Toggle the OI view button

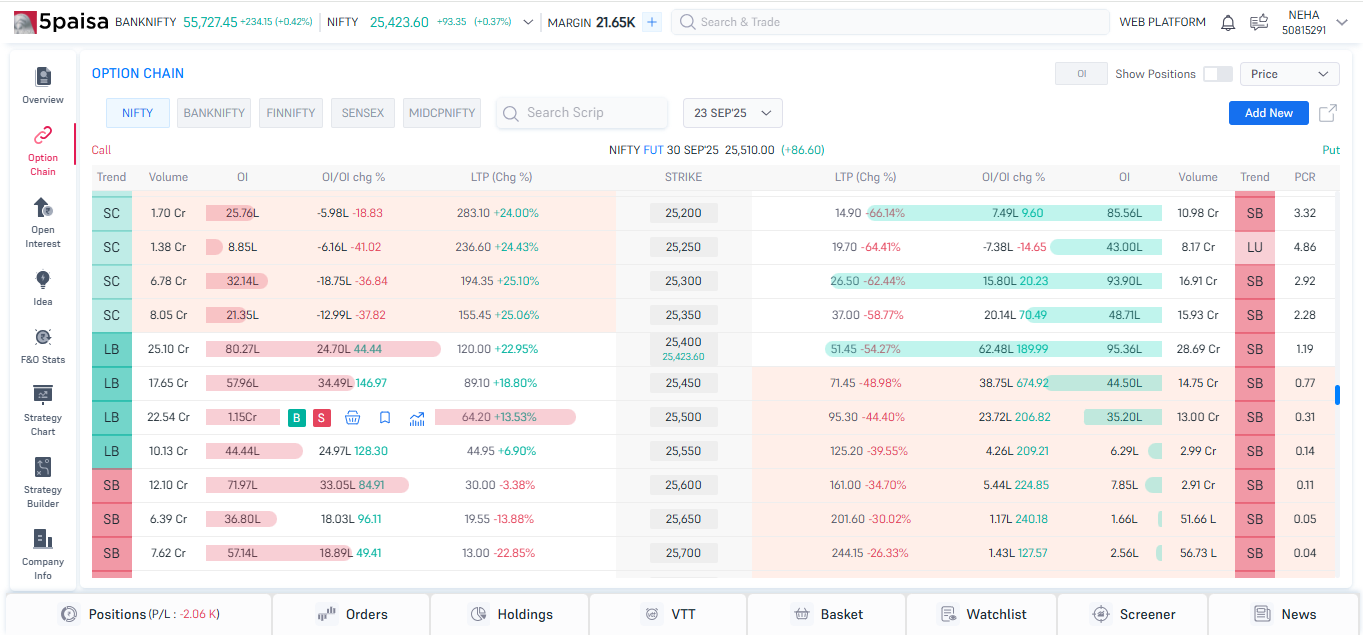(x=1081, y=74)
